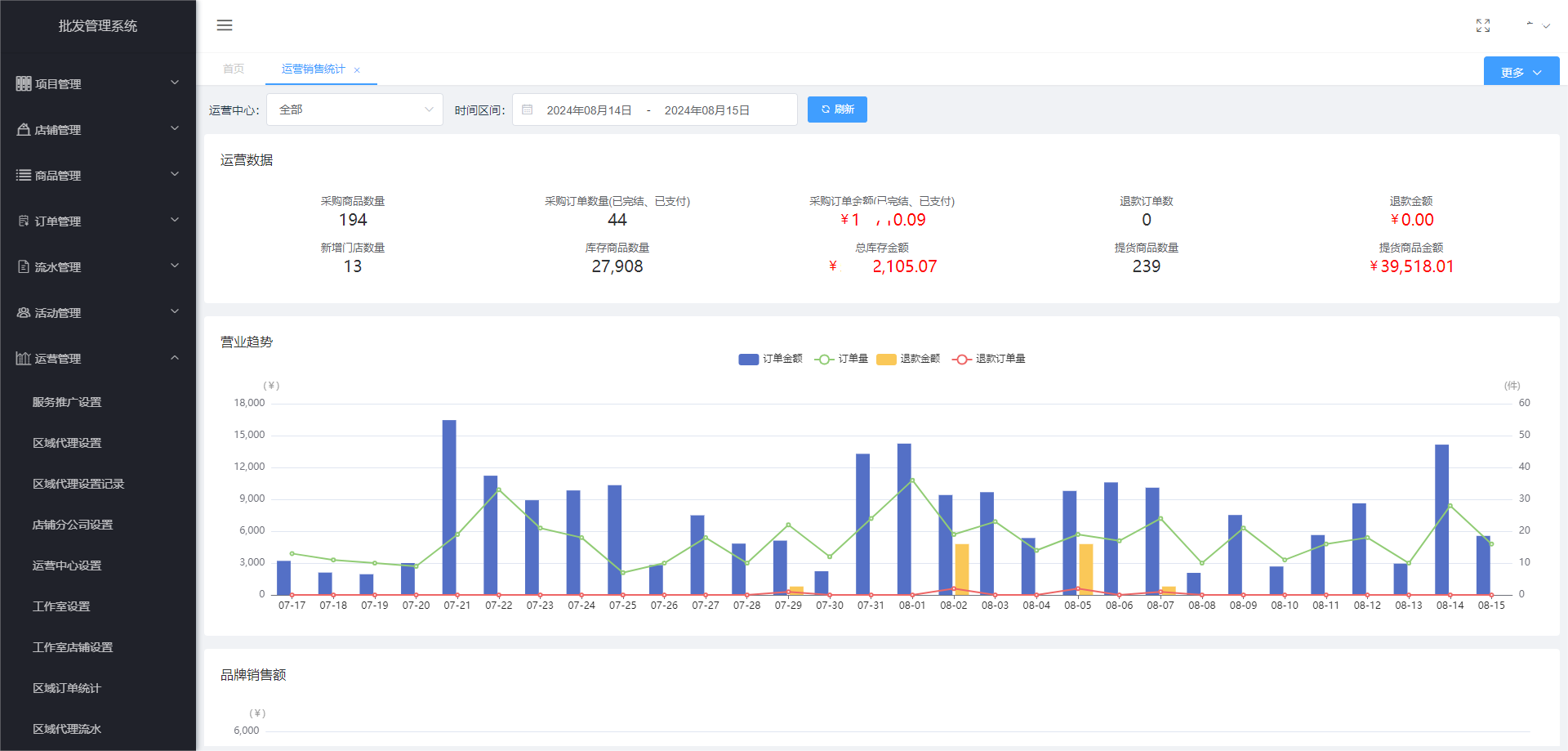Toggle 退款金额 legend yellow swatch
This screenshot has height=751, width=1568.
[886, 360]
